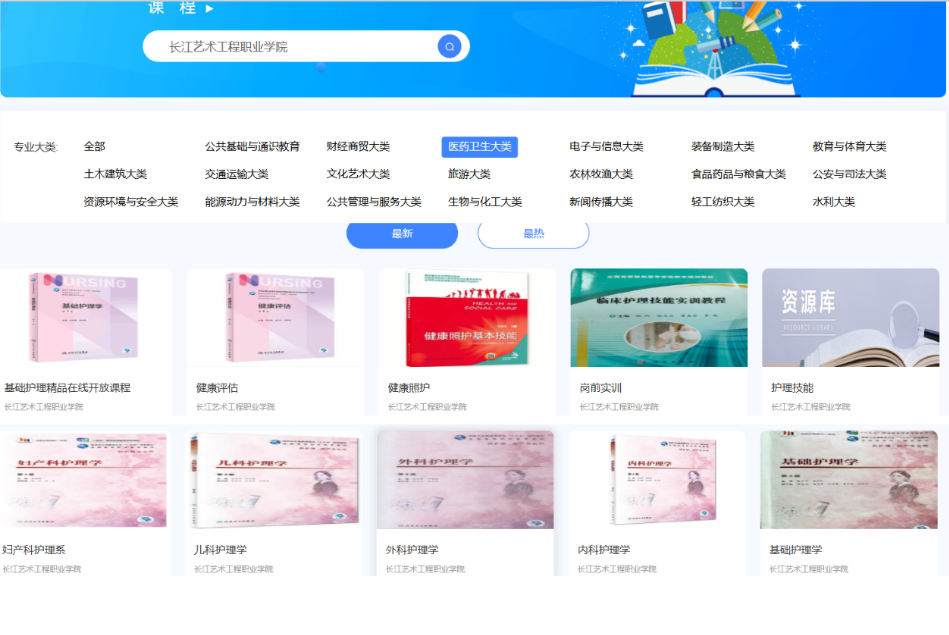The height and width of the screenshot is (635, 949).
Task: Select 交通运输大类 from the categories
Action: coord(237,174)
